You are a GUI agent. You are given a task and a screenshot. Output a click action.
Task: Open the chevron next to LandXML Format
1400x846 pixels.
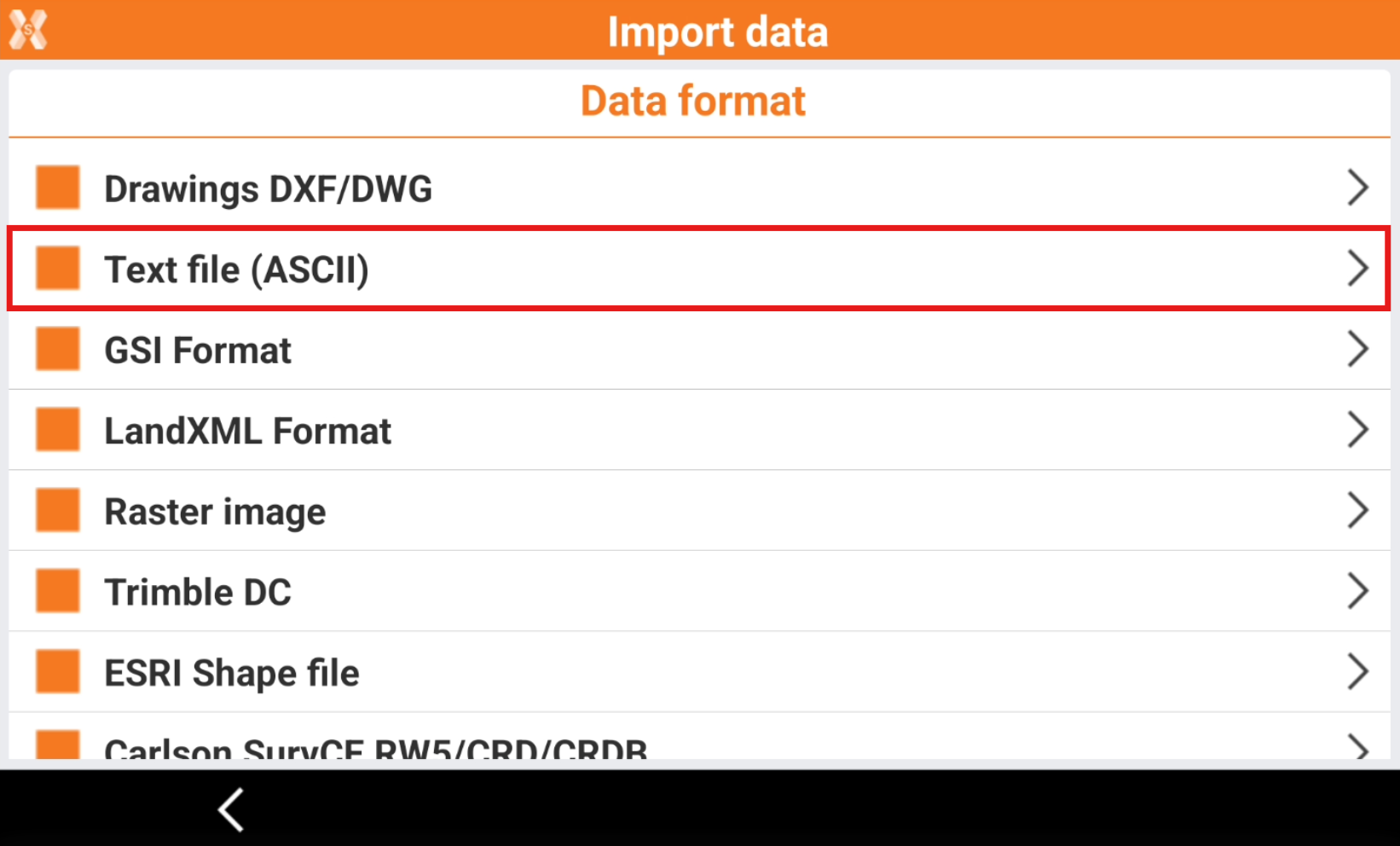[1357, 429]
